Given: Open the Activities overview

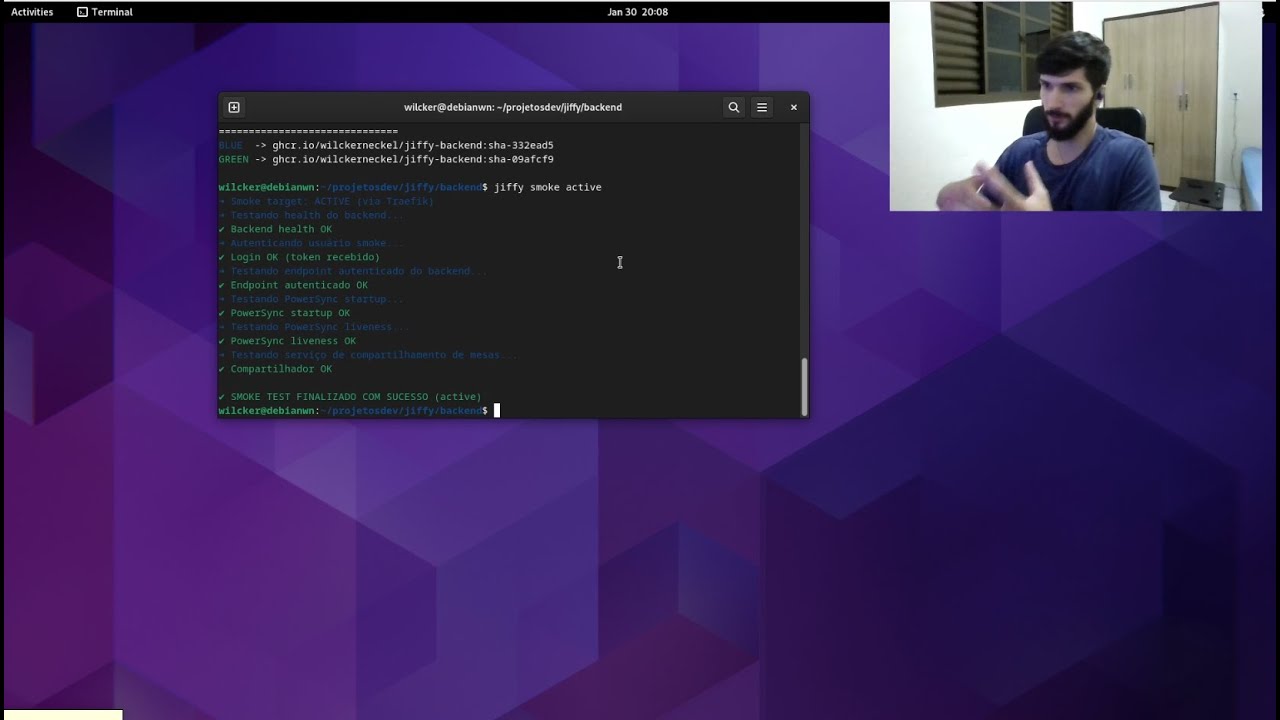Looking at the screenshot, I should click(32, 12).
